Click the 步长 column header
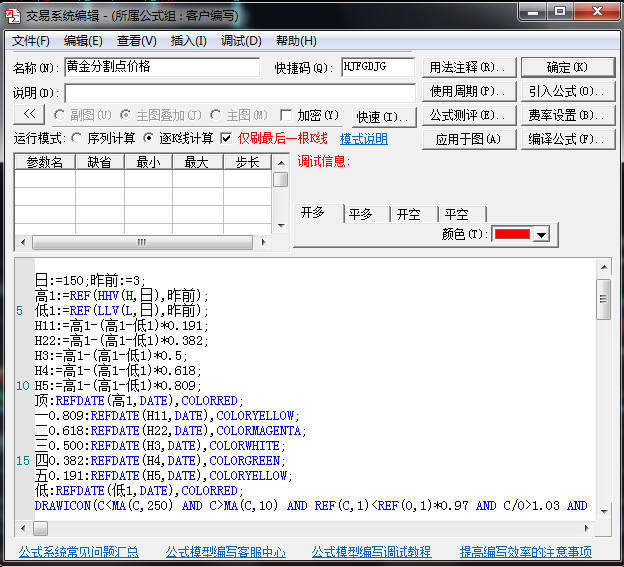 [x=247, y=162]
